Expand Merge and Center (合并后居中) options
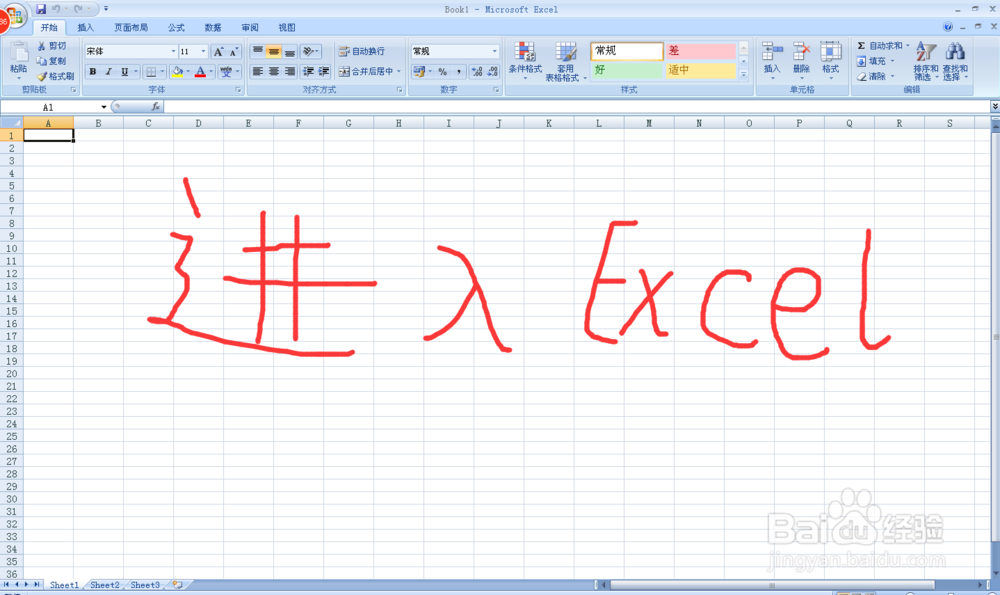 click(x=399, y=71)
